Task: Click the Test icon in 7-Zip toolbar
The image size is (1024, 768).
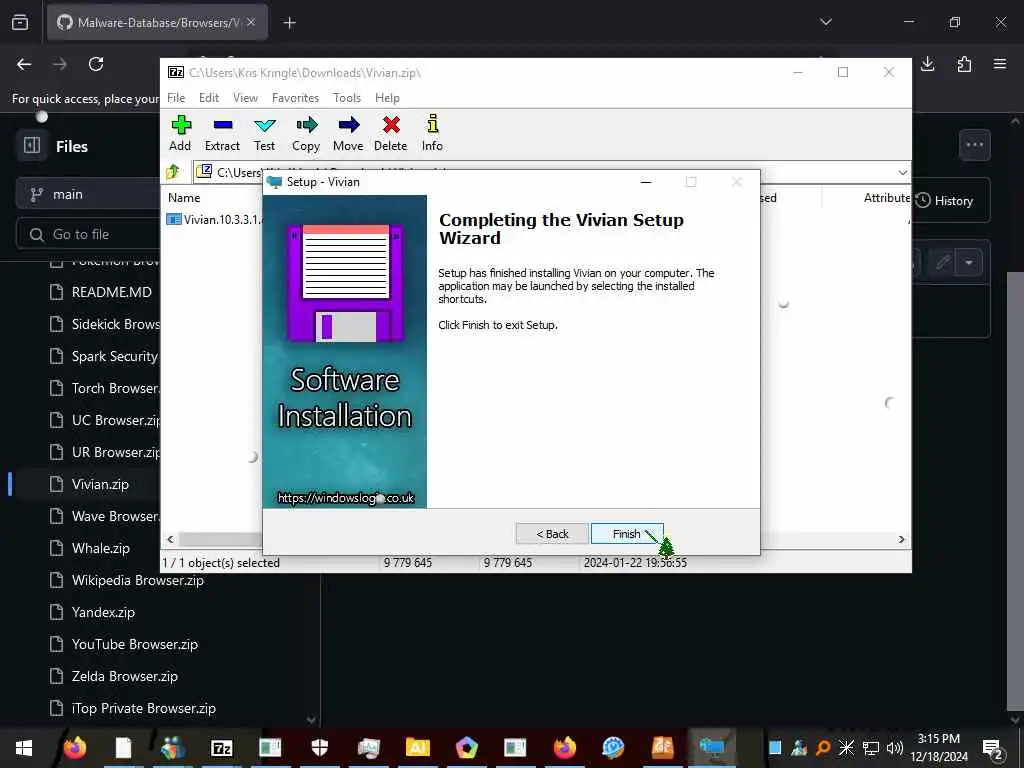Action: [x=264, y=134]
